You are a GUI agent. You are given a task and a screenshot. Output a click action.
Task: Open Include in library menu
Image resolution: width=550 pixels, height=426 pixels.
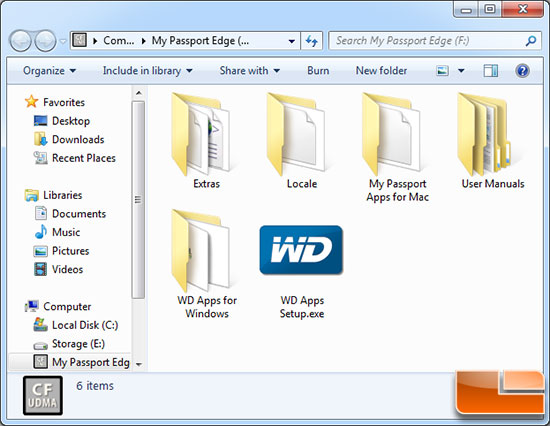coord(147,71)
